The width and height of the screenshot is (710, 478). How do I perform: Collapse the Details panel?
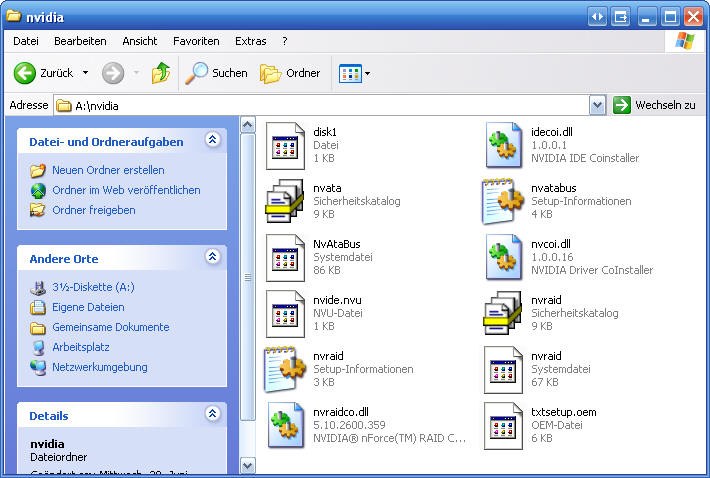pyautogui.click(x=213, y=413)
